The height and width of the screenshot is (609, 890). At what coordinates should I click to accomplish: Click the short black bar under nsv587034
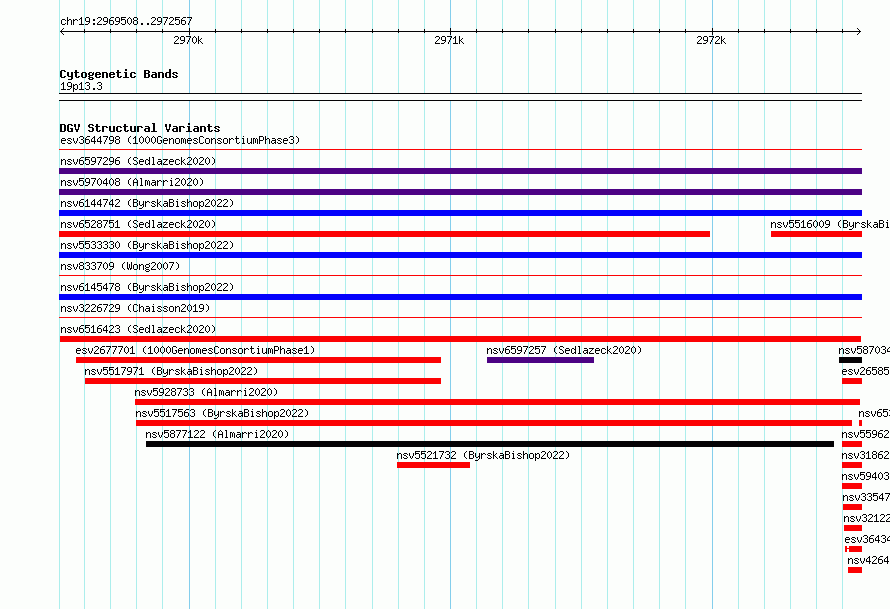click(850, 360)
